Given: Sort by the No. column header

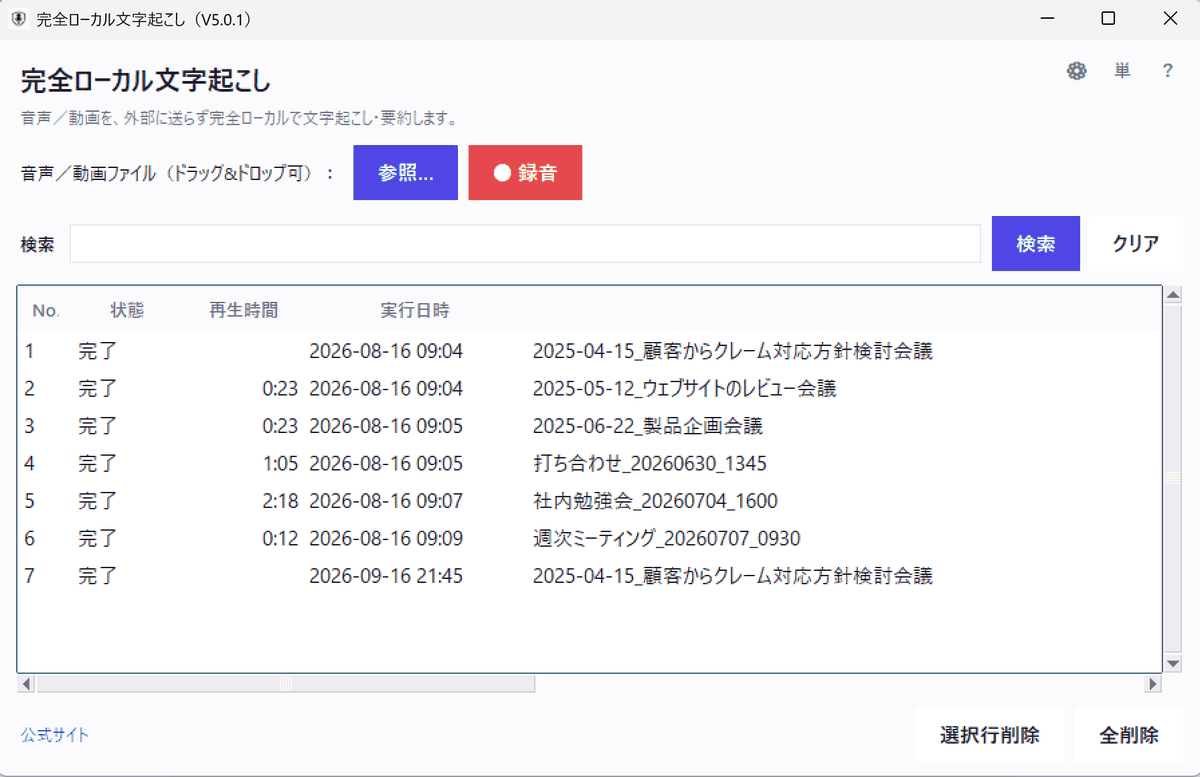Looking at the screenshot, I should point(46,310).
